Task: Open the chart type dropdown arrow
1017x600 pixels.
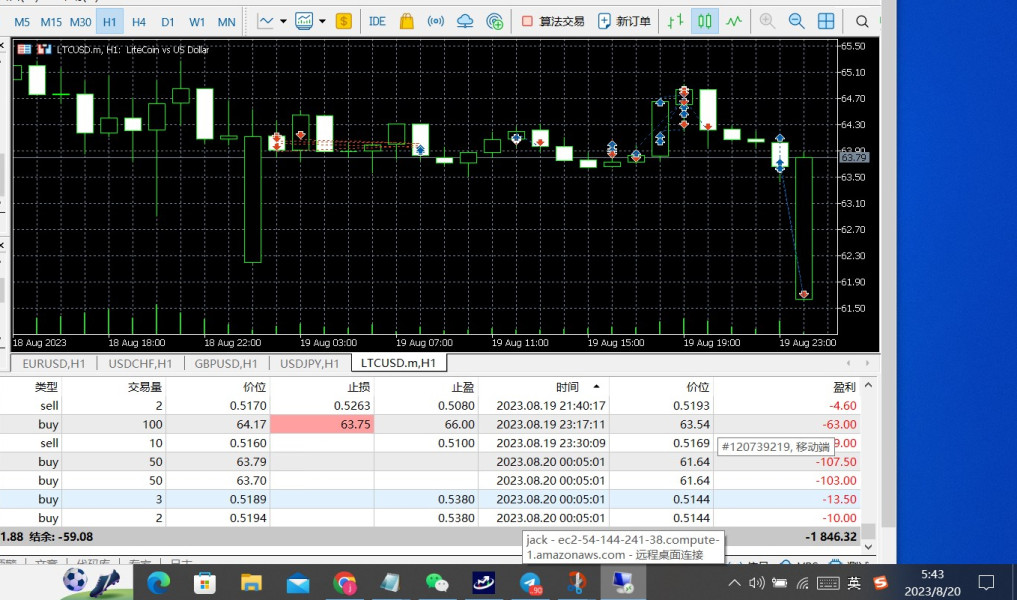Action: pyautogui.click(x=283, y=21)
